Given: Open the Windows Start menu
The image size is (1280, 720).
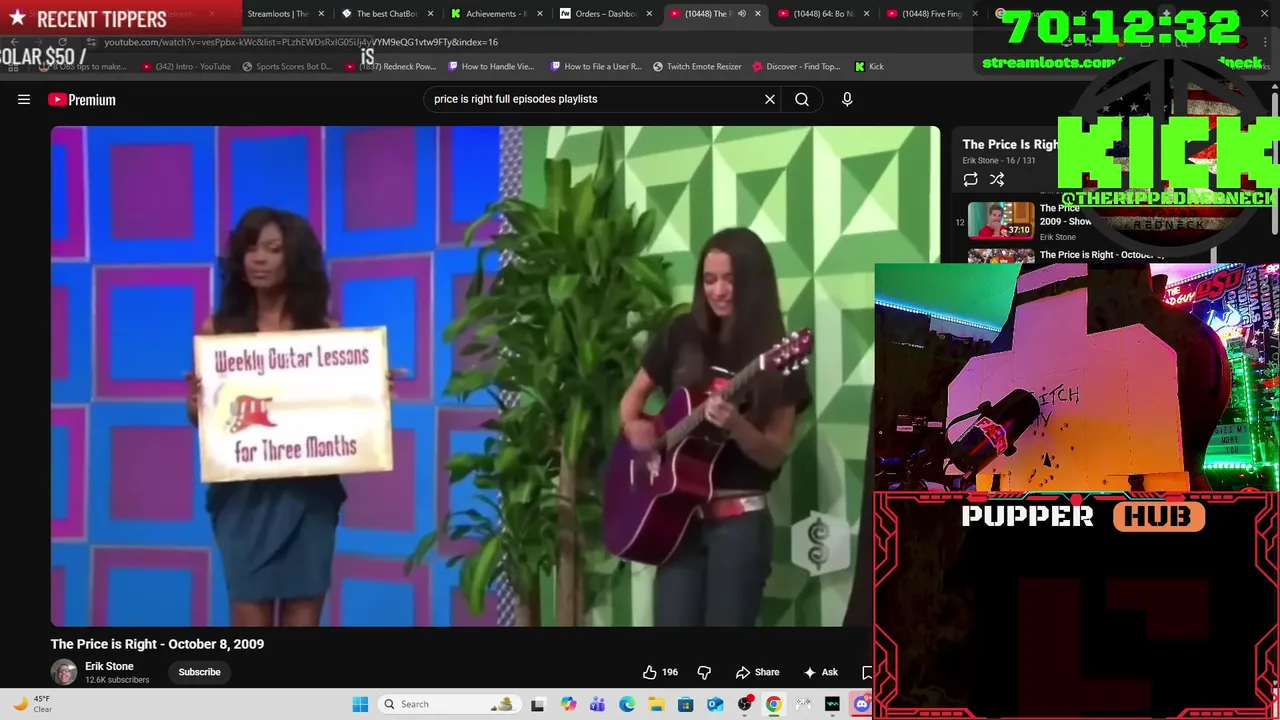Looking at the screenshot, I should 360,704.
